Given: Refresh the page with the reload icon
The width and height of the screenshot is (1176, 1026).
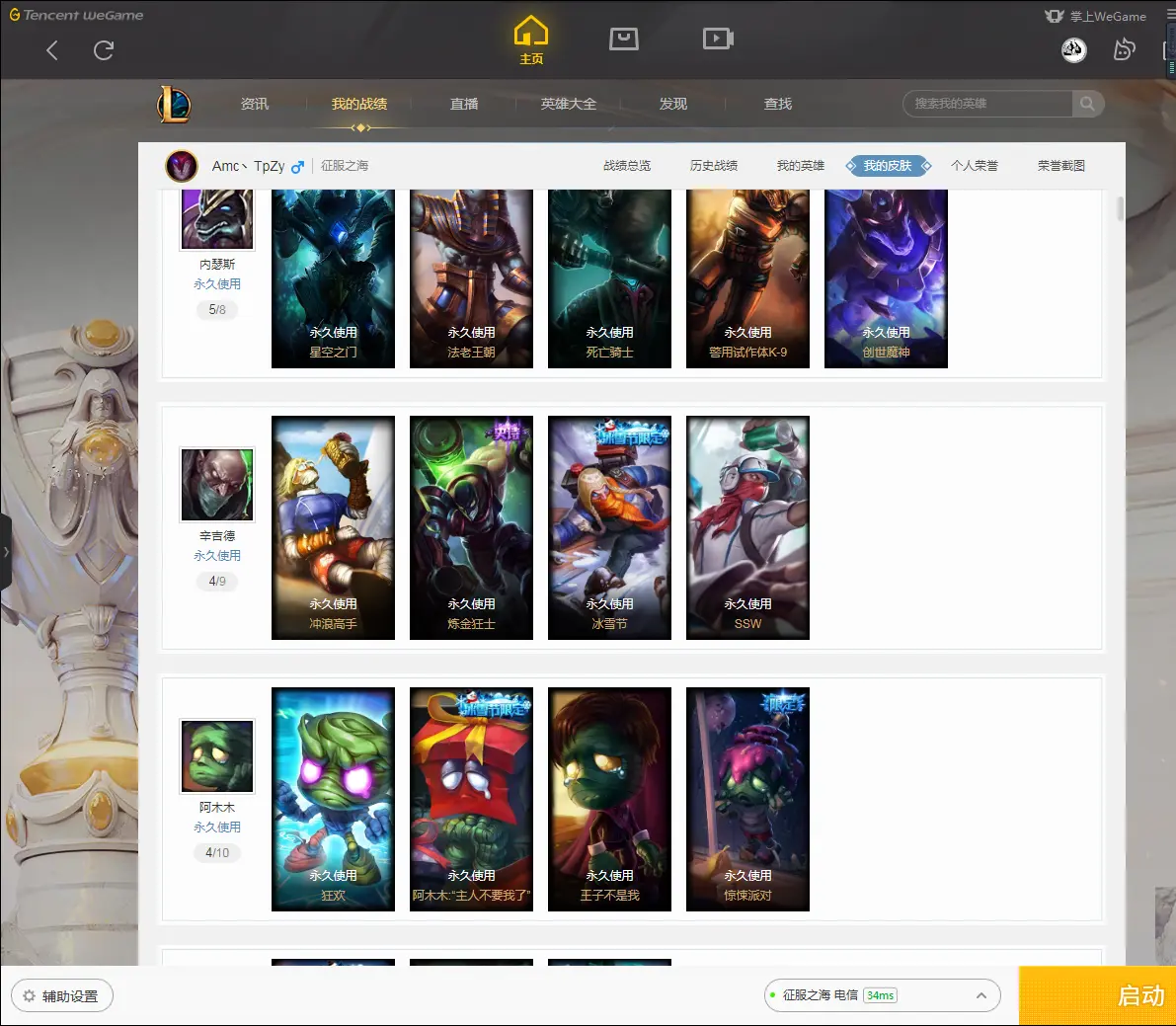Looking at the screenshot, I should pyautogui.click(x=104, y=50).
